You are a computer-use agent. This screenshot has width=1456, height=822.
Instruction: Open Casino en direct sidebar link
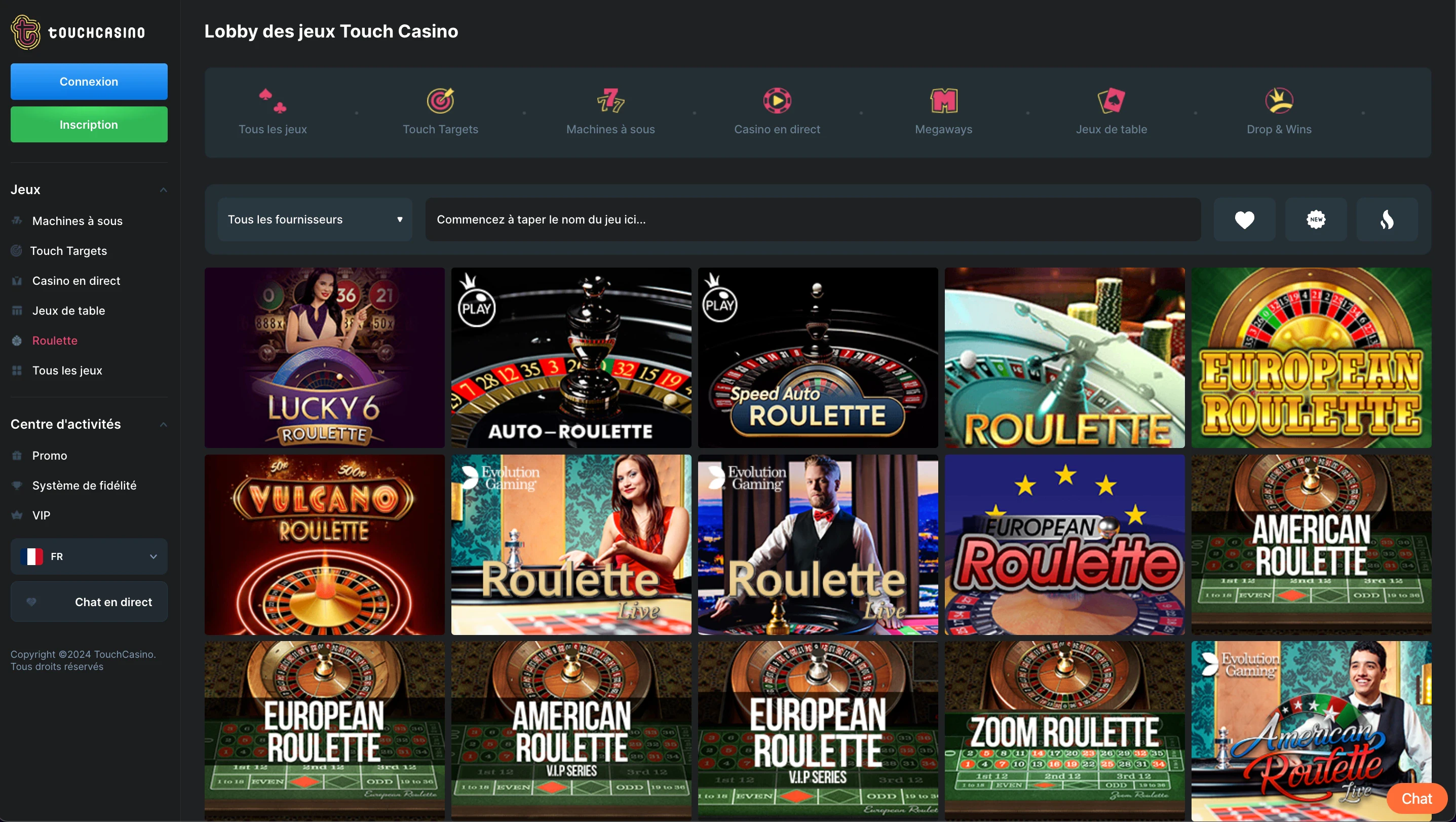click(76, 281)
